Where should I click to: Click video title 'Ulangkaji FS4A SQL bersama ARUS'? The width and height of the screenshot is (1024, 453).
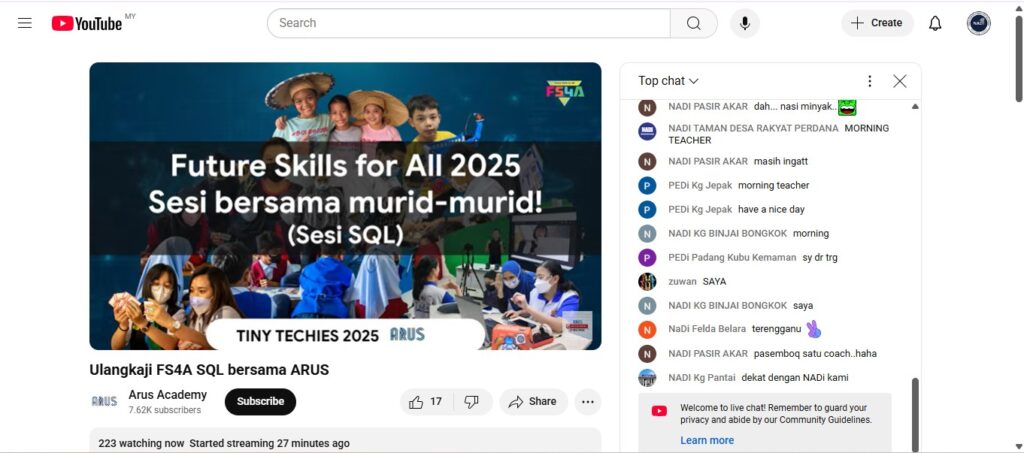[x=209, y=370]
